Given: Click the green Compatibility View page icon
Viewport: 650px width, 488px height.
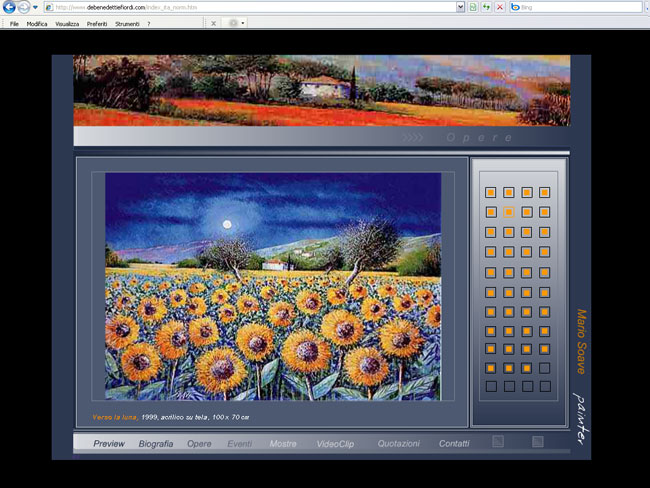Looking at the screenshot, I should [x=473, y=7].
